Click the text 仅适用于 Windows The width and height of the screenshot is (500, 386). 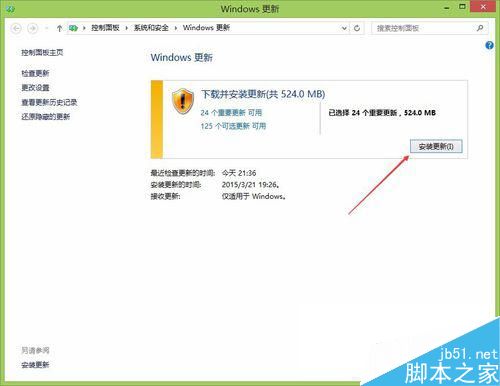[x=253, y=196]
